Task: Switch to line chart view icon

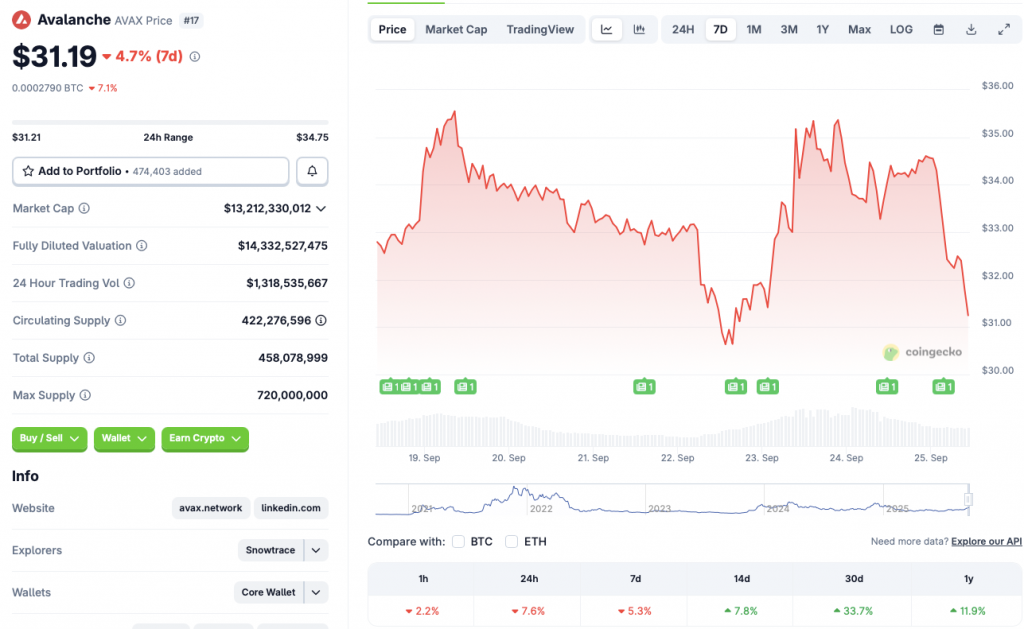Action: [x=607, y=29]
